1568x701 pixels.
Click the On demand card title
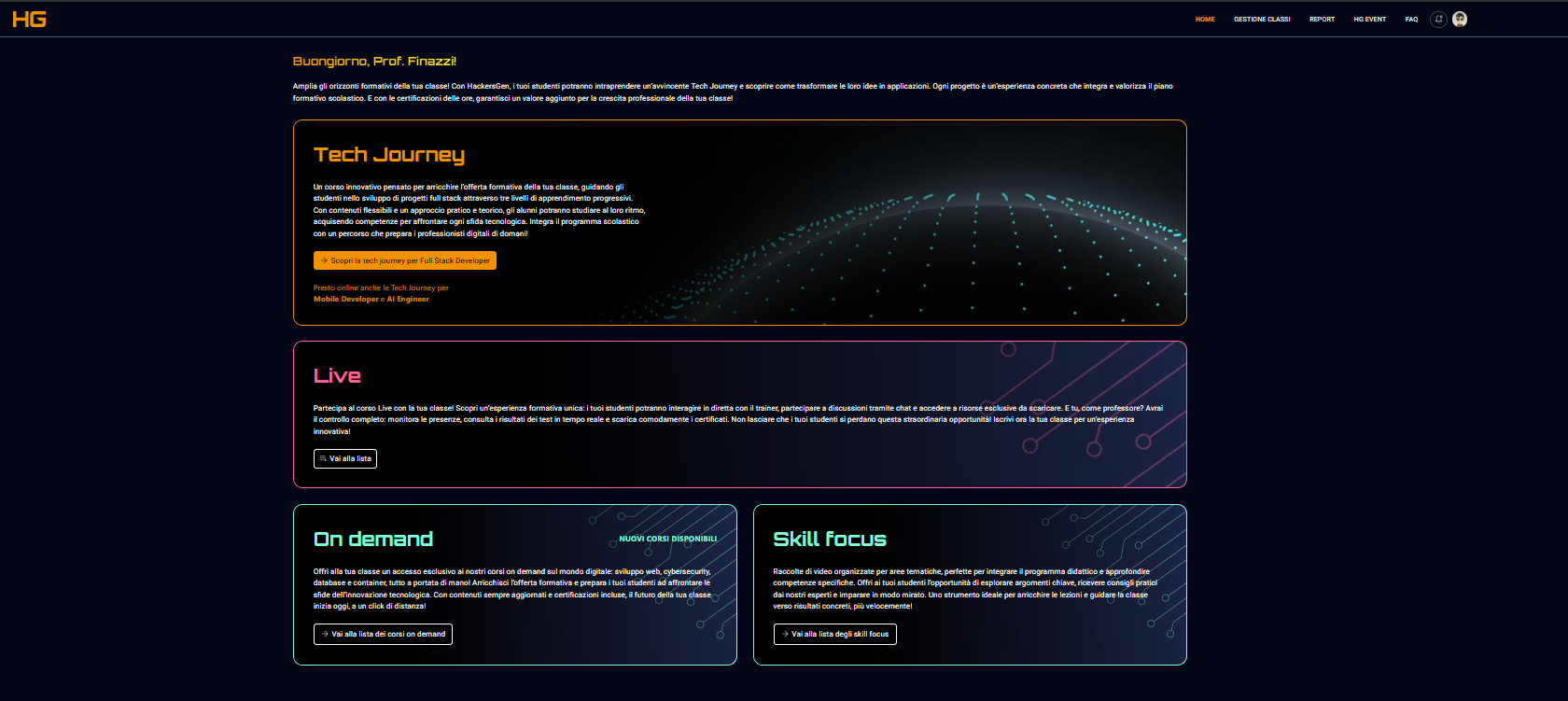click(x=373, y=540)
